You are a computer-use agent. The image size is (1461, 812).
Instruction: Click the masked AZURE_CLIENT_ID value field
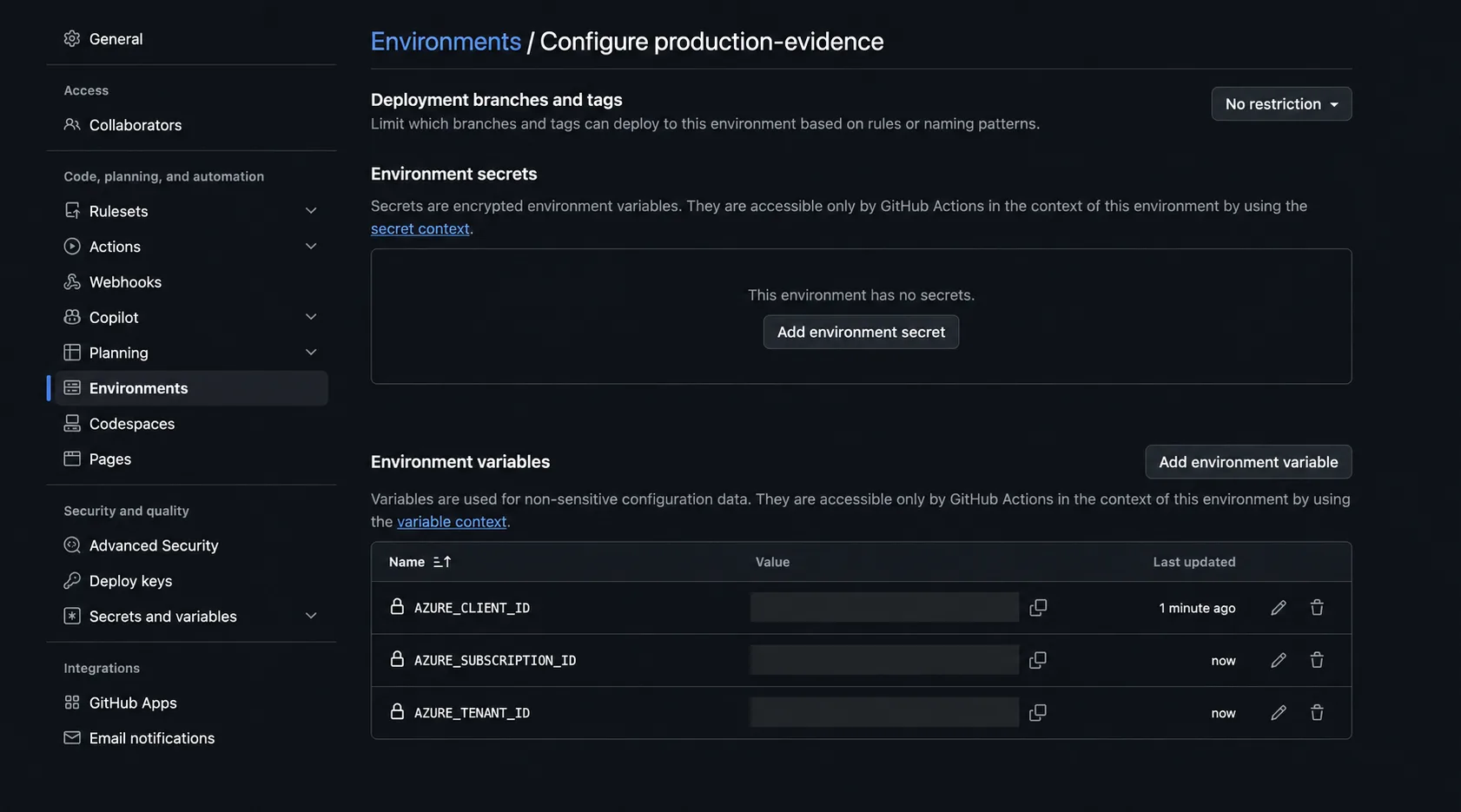[x=884, y=608]
